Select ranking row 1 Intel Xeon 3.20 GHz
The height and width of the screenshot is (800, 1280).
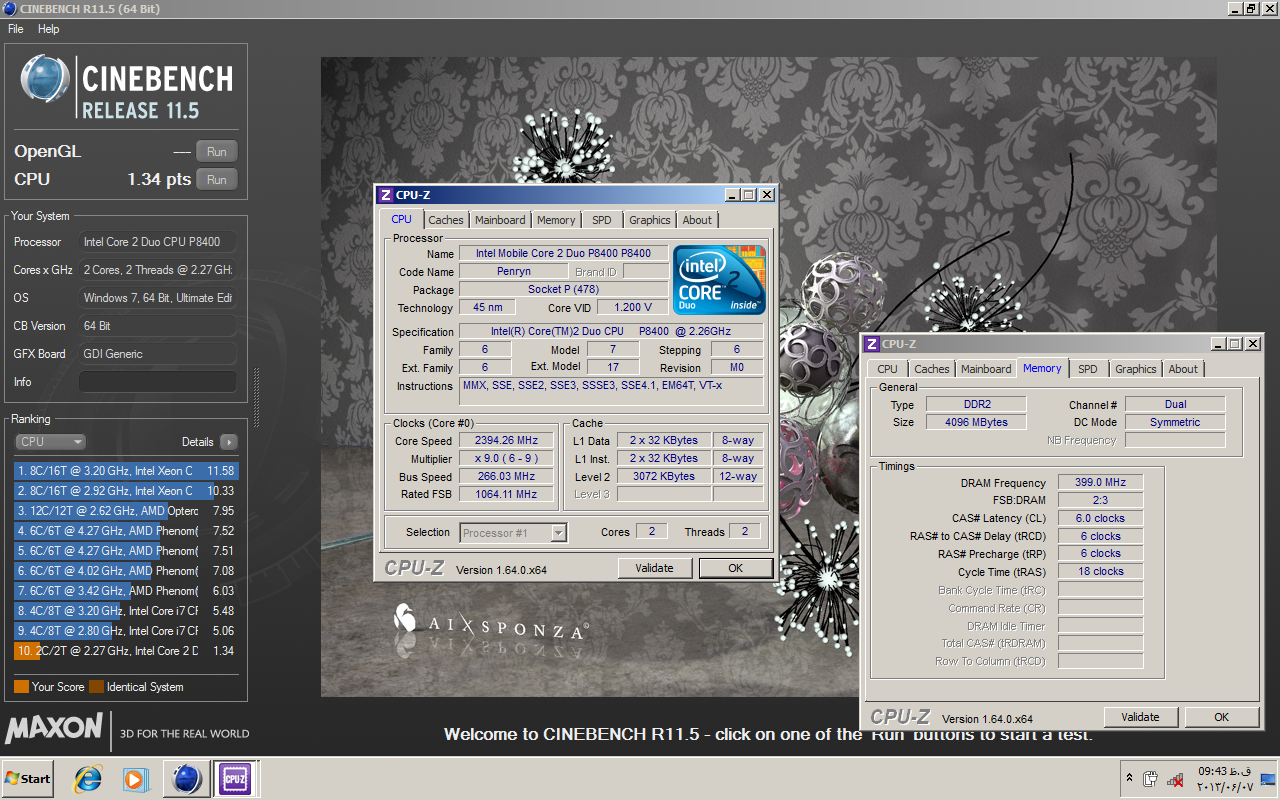[126, 470]
